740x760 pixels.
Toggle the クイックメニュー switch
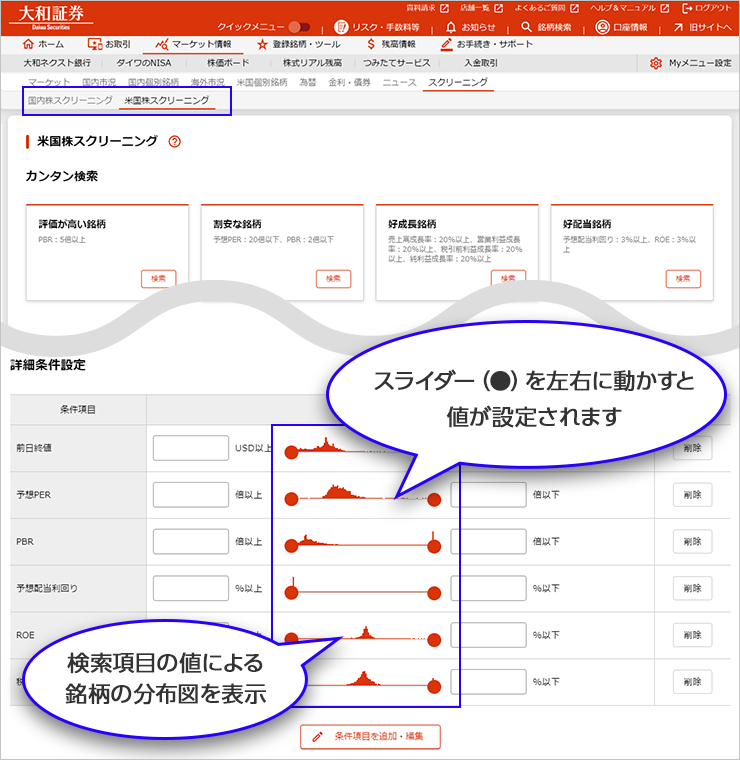[x=299, y=27]
